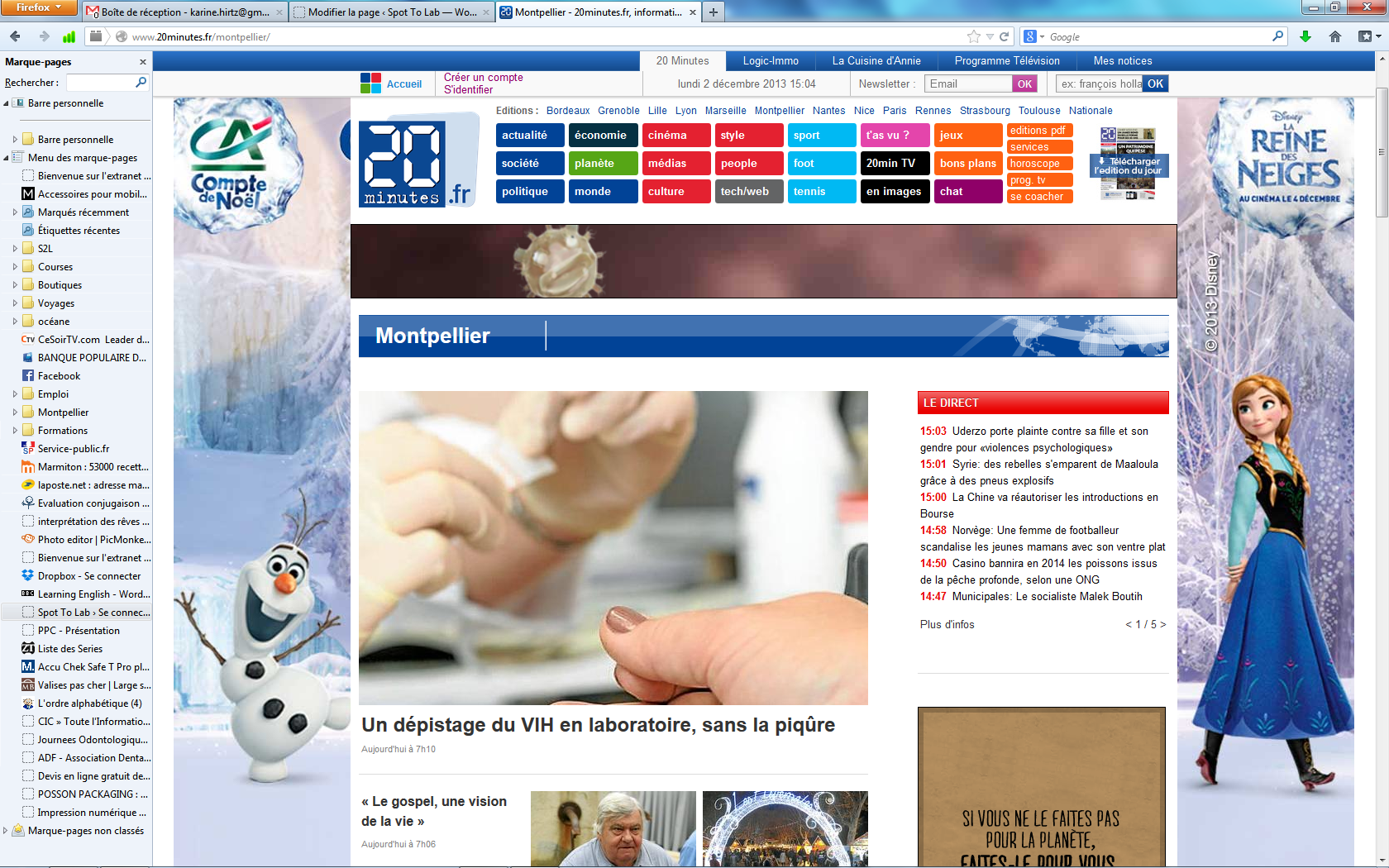Expand the Formations bookmarks folder
1389x868 pixels.
point(15,430)
